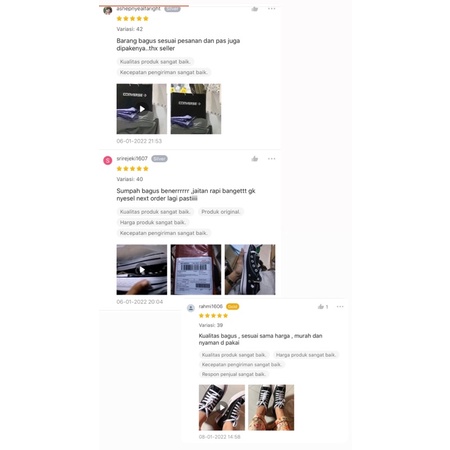Select 'Respon penjual sangat baik.' tag
Screen dimensions: 450x450
coord(234,374)
